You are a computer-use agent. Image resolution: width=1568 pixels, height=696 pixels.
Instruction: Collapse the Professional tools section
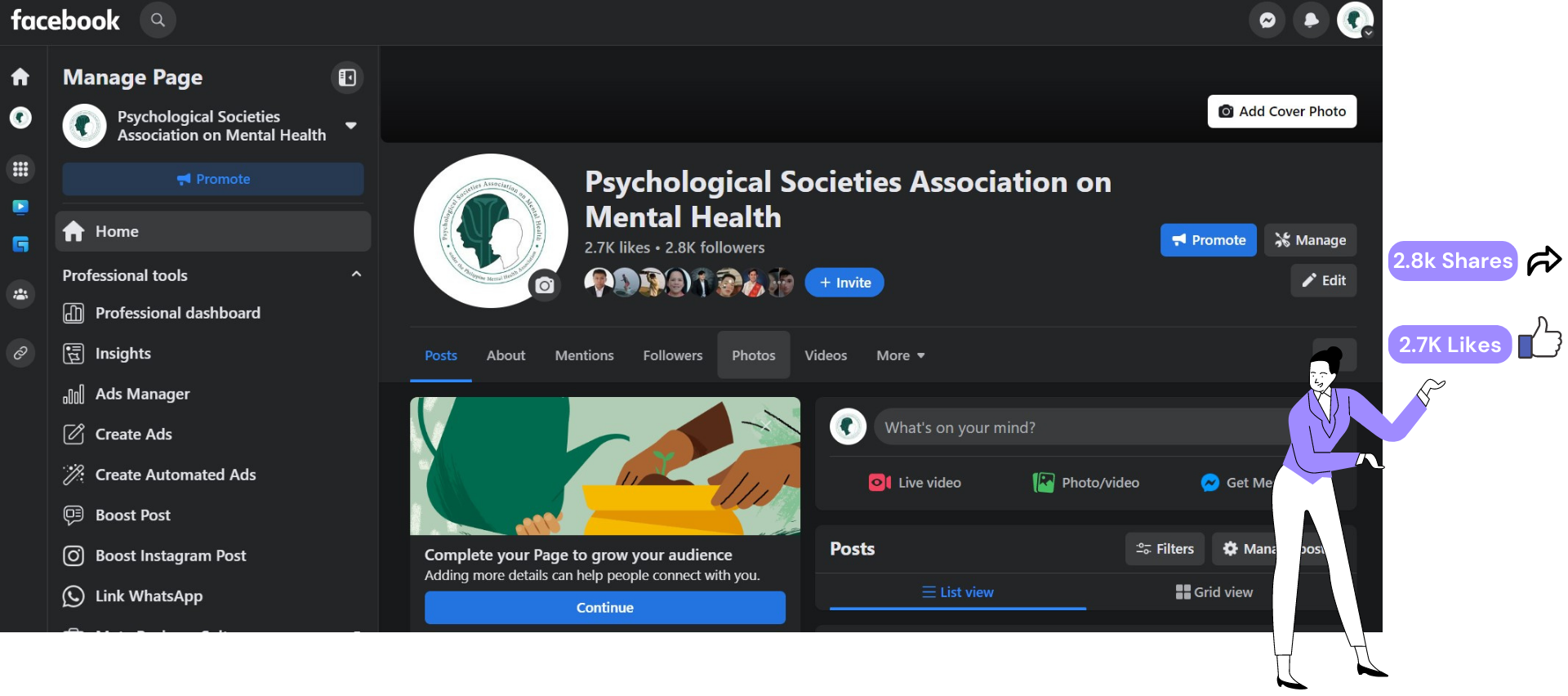pyautogui.click(x=356, y=274)
